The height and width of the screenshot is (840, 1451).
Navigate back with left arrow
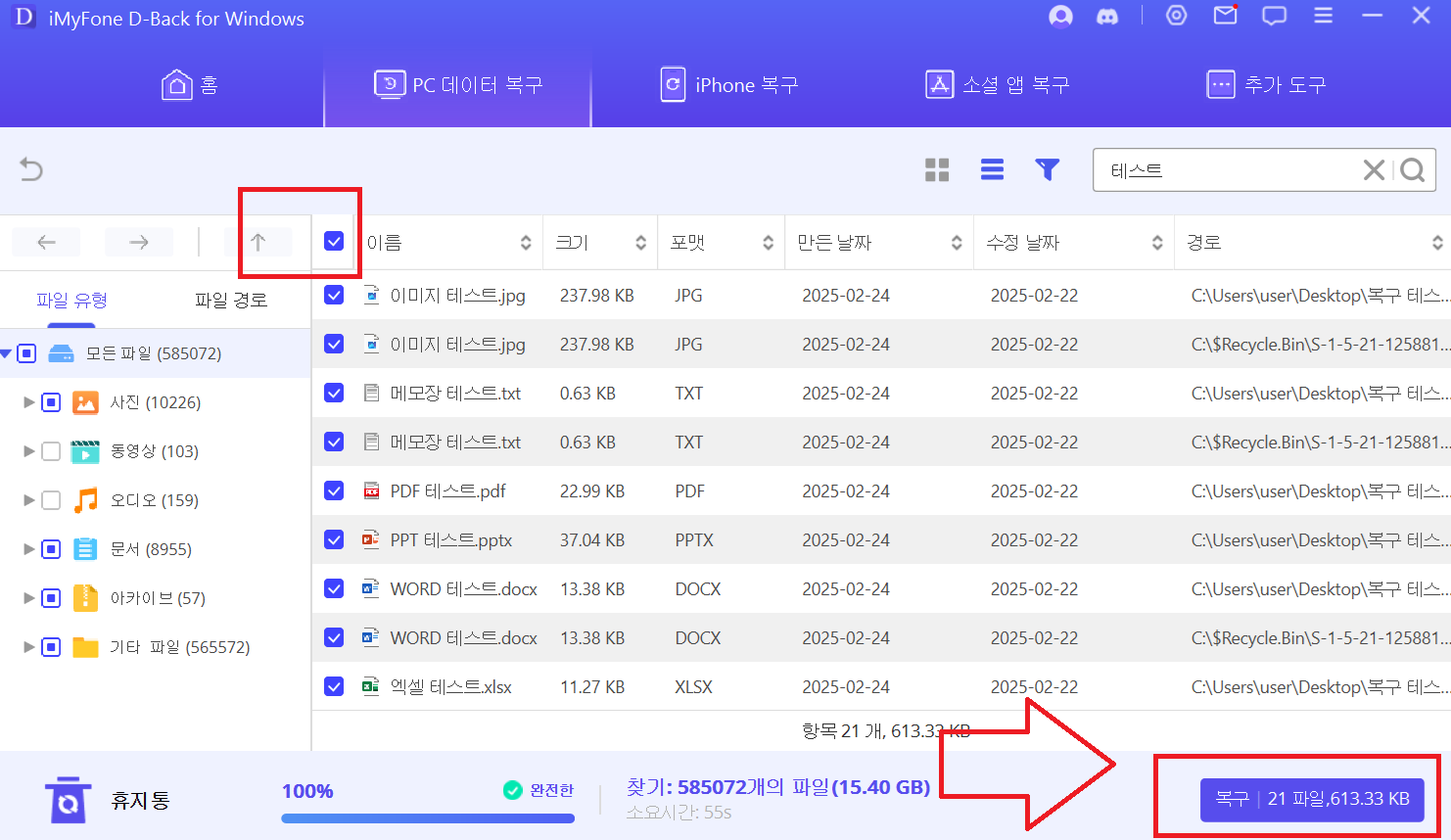pyautogui.click(x=46, y=242)
